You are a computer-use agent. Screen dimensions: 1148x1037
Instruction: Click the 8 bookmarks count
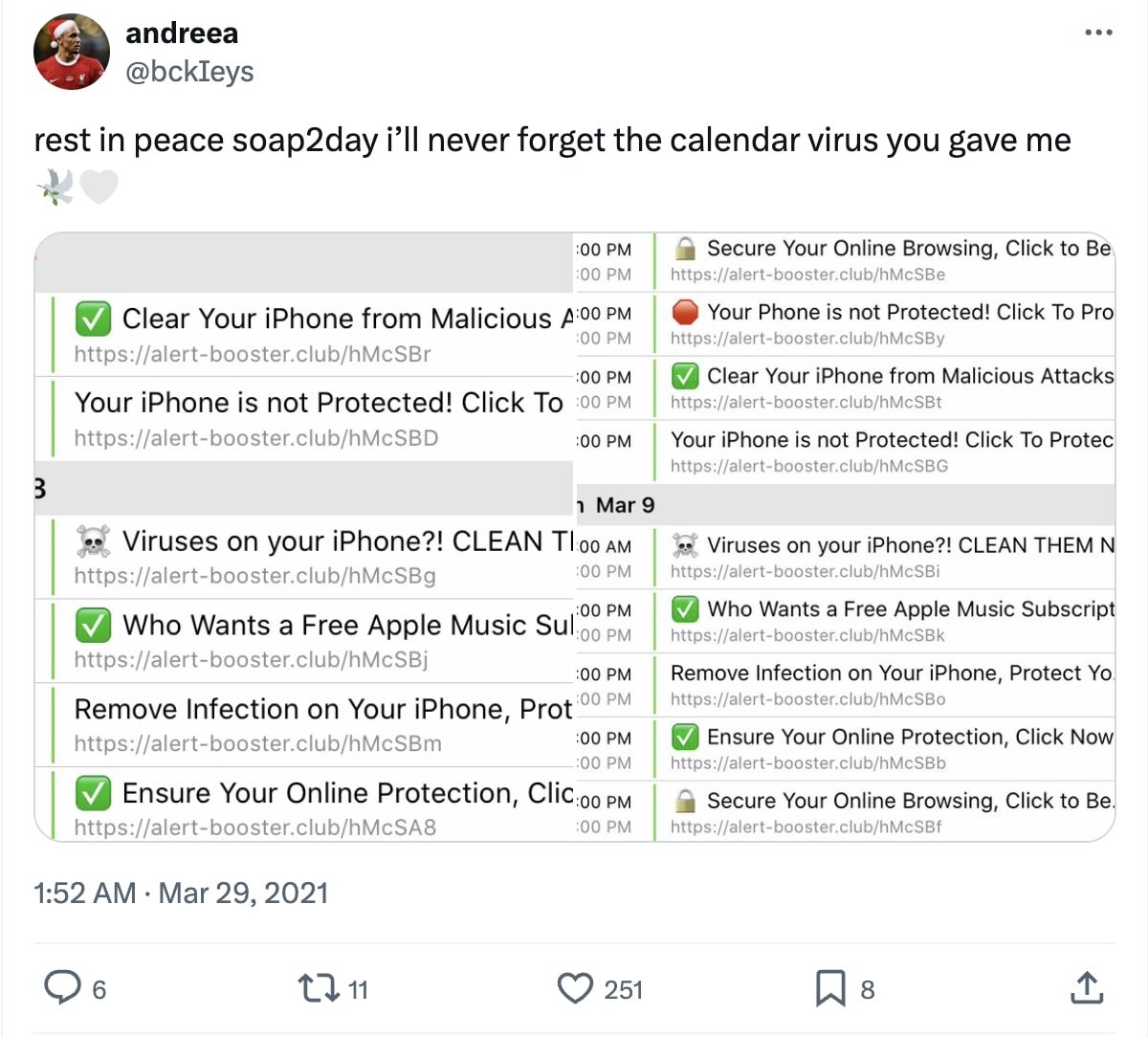868,989
